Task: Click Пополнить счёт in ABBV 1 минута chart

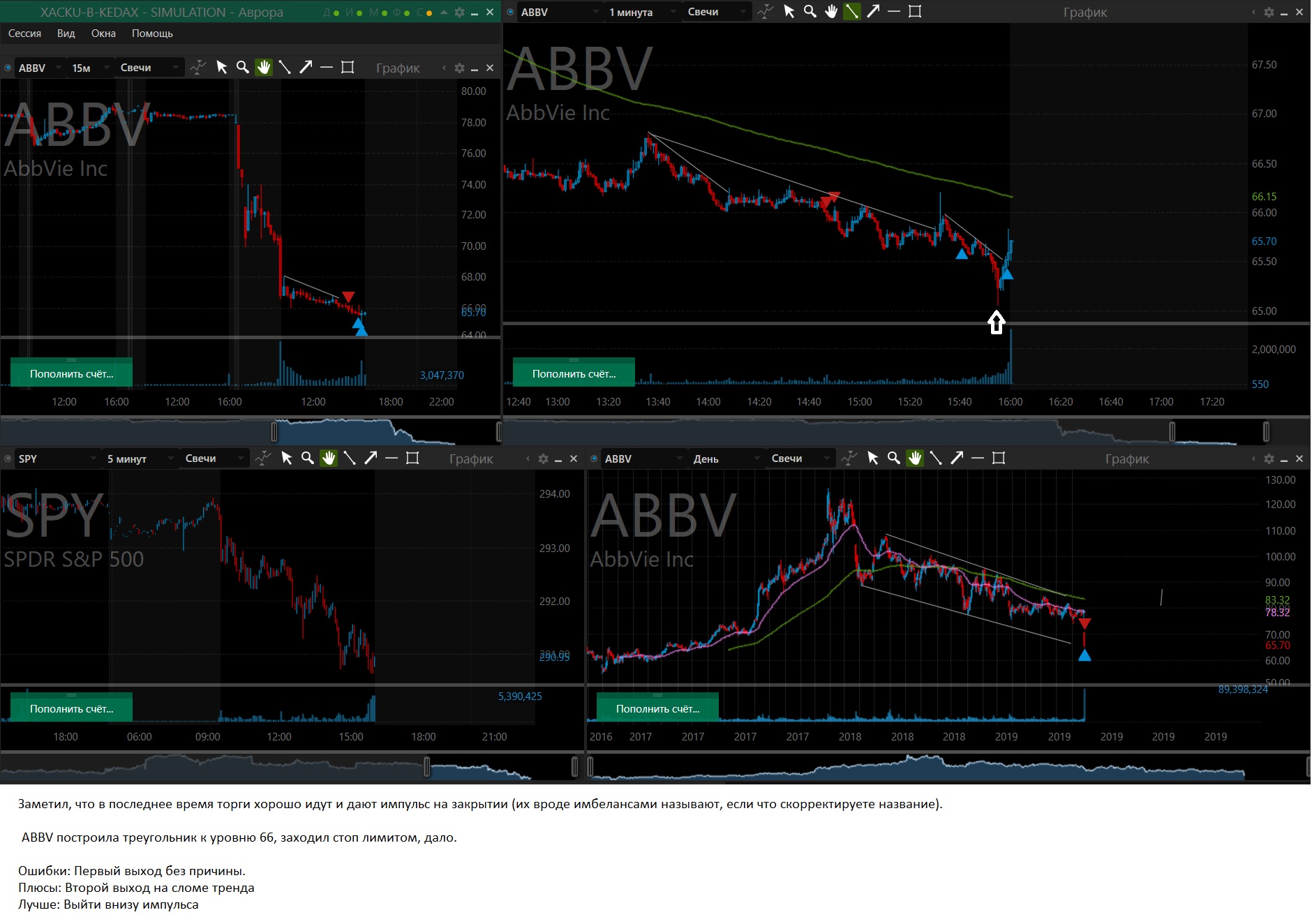Action: [574, 373]
